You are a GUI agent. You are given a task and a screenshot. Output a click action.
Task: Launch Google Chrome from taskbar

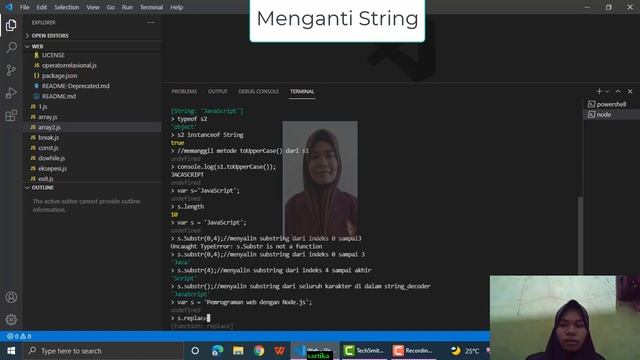click(259, 351)
